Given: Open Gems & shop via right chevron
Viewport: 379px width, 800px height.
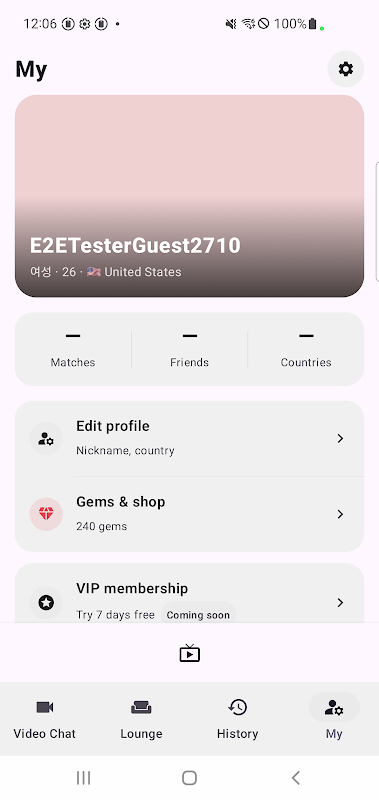Looking at the screenshot, I should click(x=340, y=514).
